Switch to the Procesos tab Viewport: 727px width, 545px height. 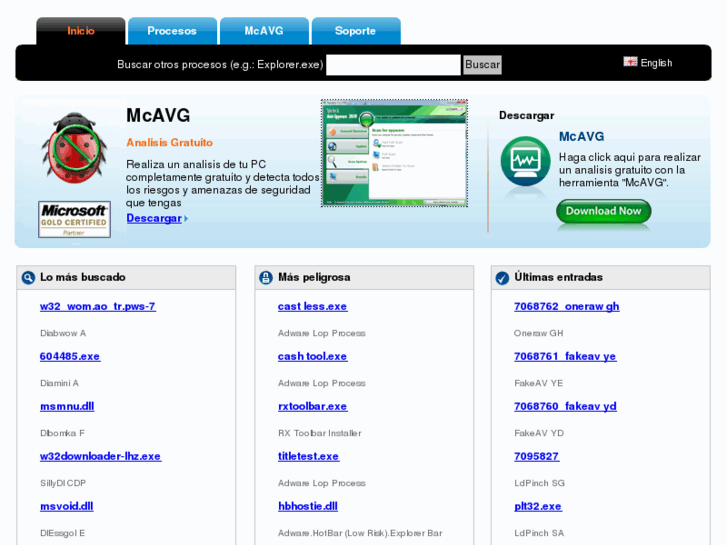172,31
